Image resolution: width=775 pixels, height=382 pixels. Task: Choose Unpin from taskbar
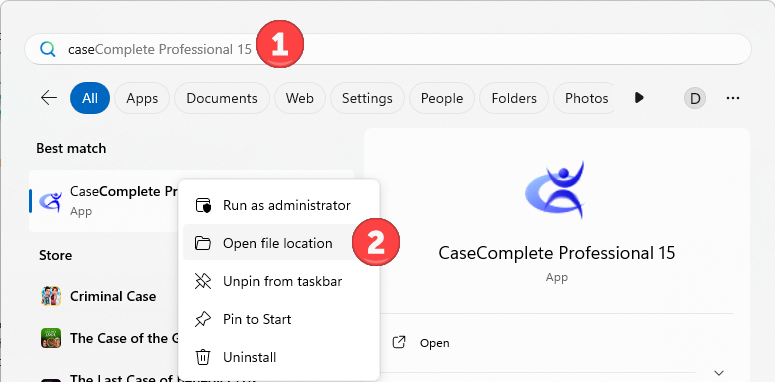tap(279, 281)
